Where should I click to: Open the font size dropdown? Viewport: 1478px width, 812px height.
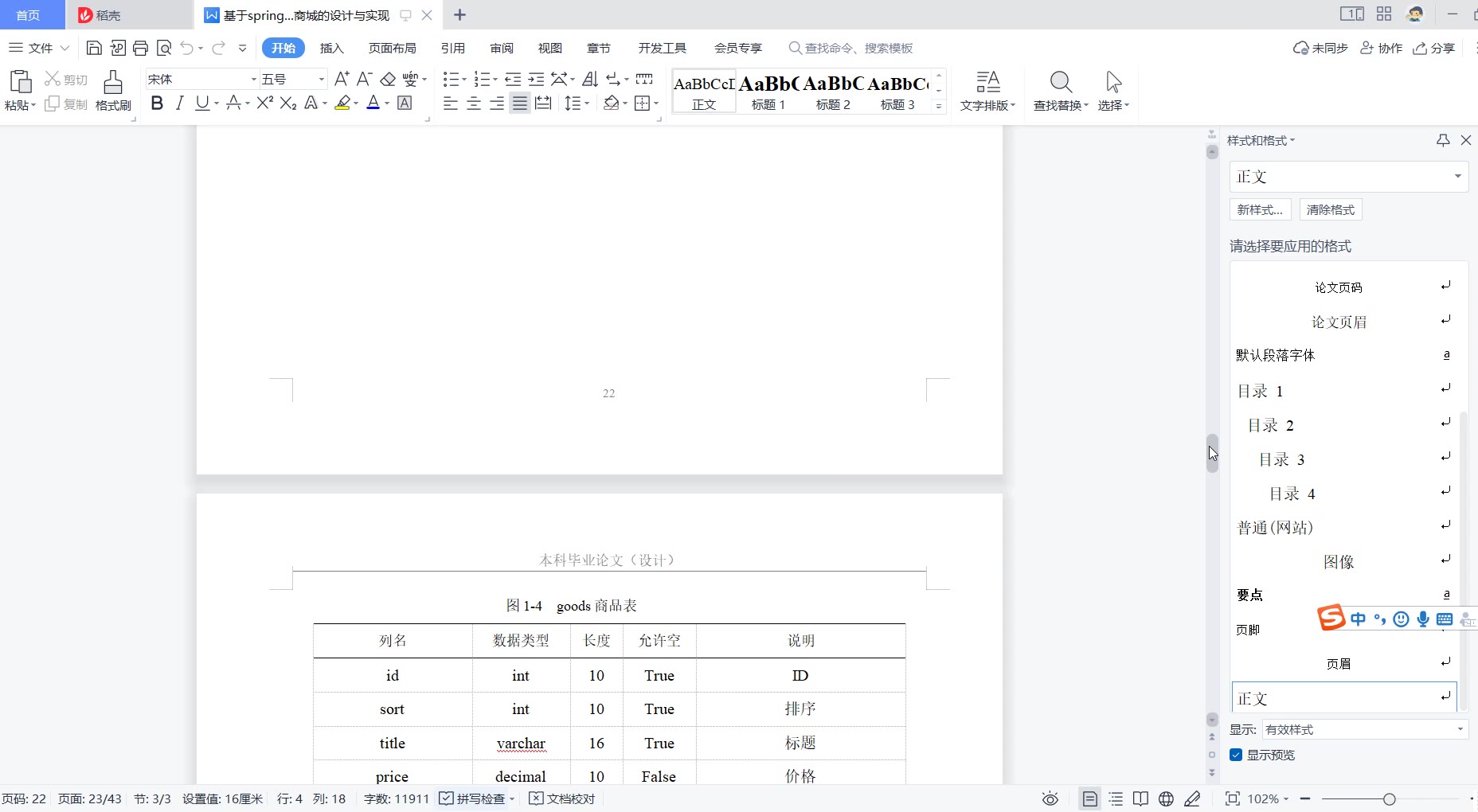point(322,80)
